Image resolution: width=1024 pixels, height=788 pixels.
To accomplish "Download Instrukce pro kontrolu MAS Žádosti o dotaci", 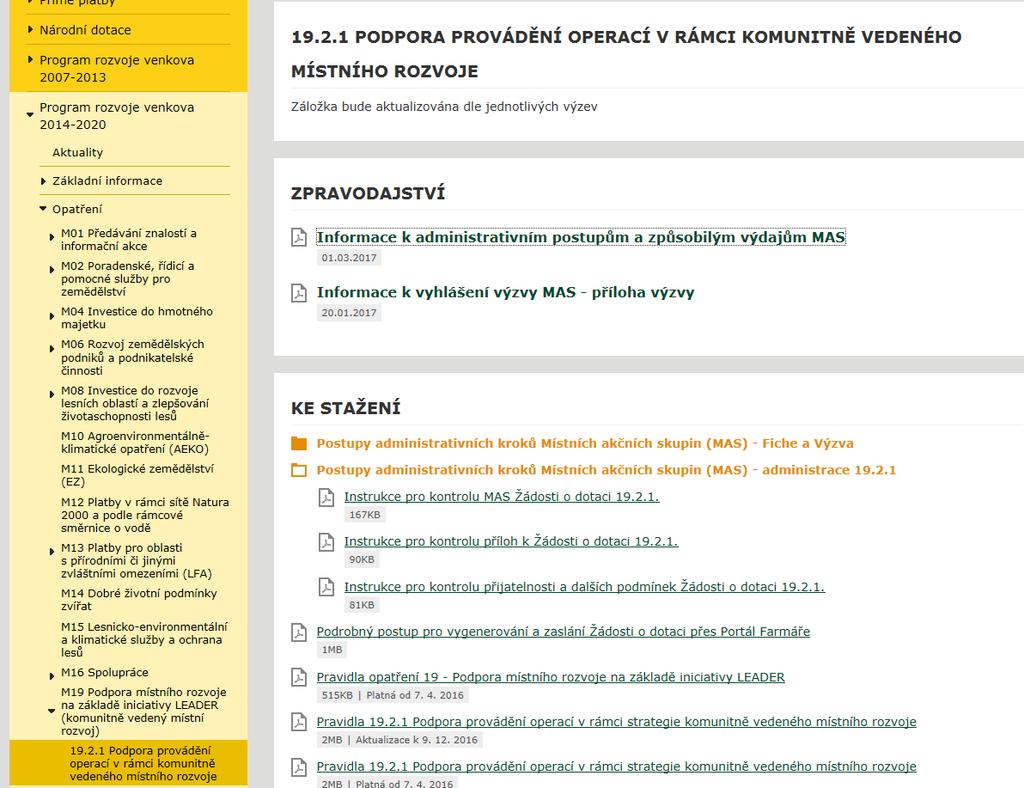I will [x=502, y=497].
